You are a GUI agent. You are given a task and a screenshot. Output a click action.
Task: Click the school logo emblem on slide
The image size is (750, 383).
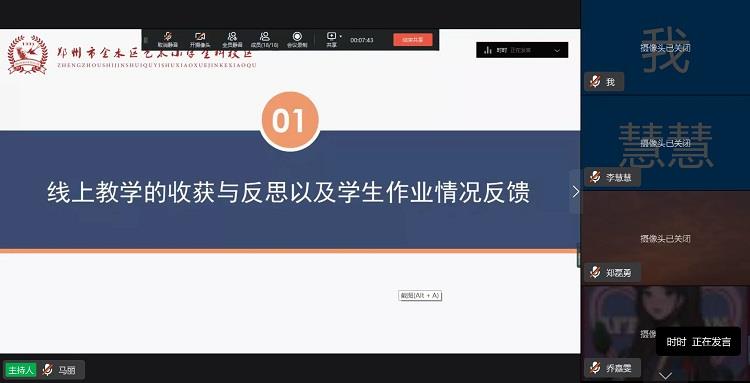(28, 55)
